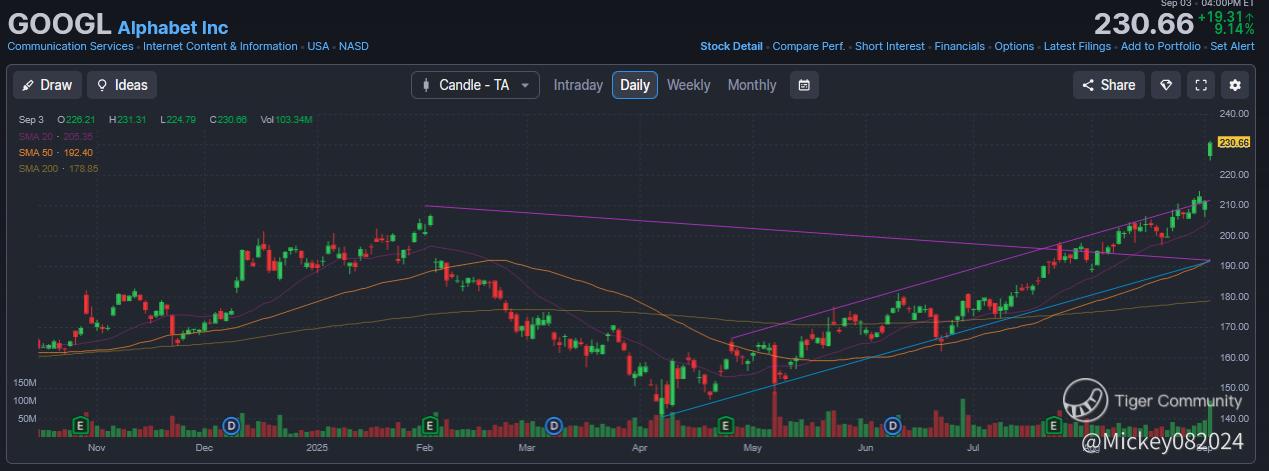
Task: Click the low price L224.79 readout
Action: point(180,120)
